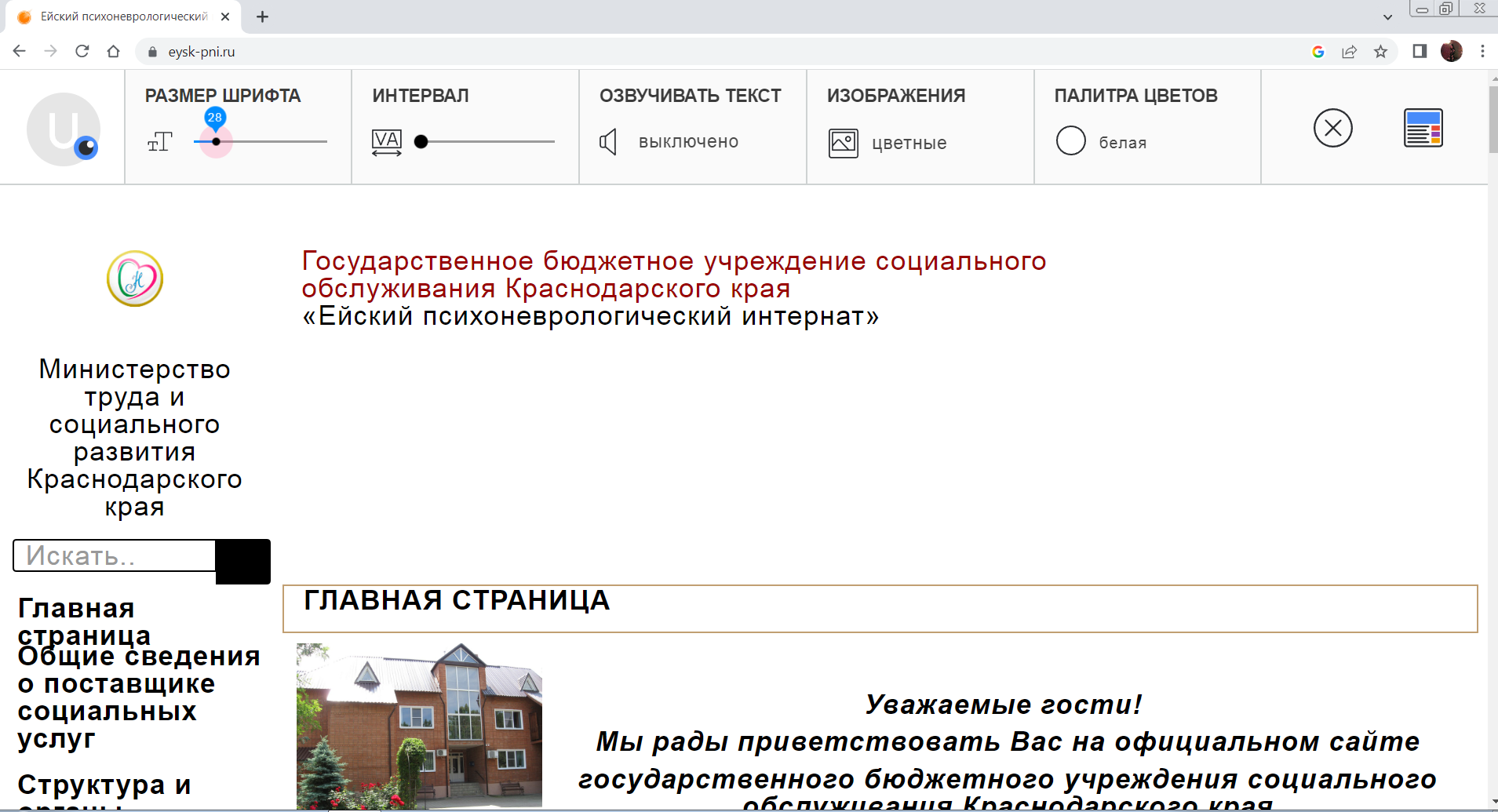
Task: Click the interval slider track
Action: (x=487, y=142)
